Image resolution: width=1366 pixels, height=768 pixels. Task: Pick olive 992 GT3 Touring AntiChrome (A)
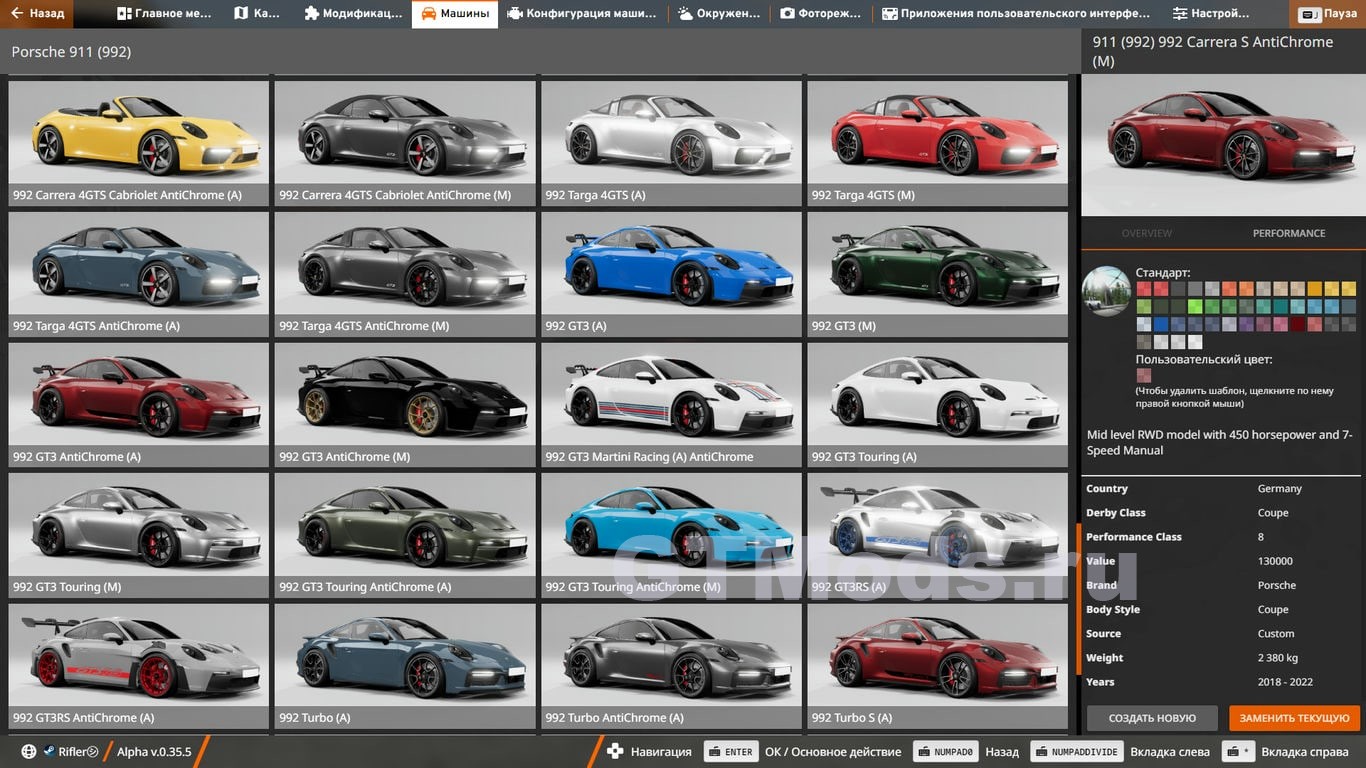[405, 535]
